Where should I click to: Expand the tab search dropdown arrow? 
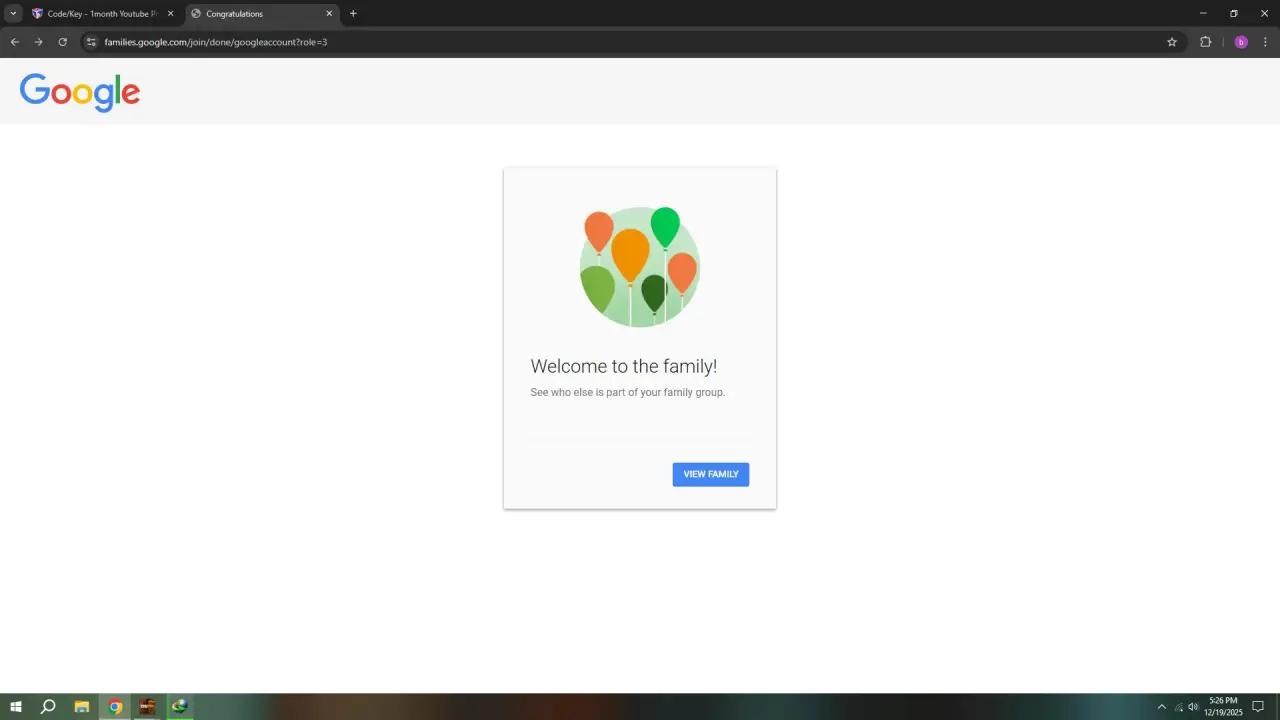click(13, 14)
